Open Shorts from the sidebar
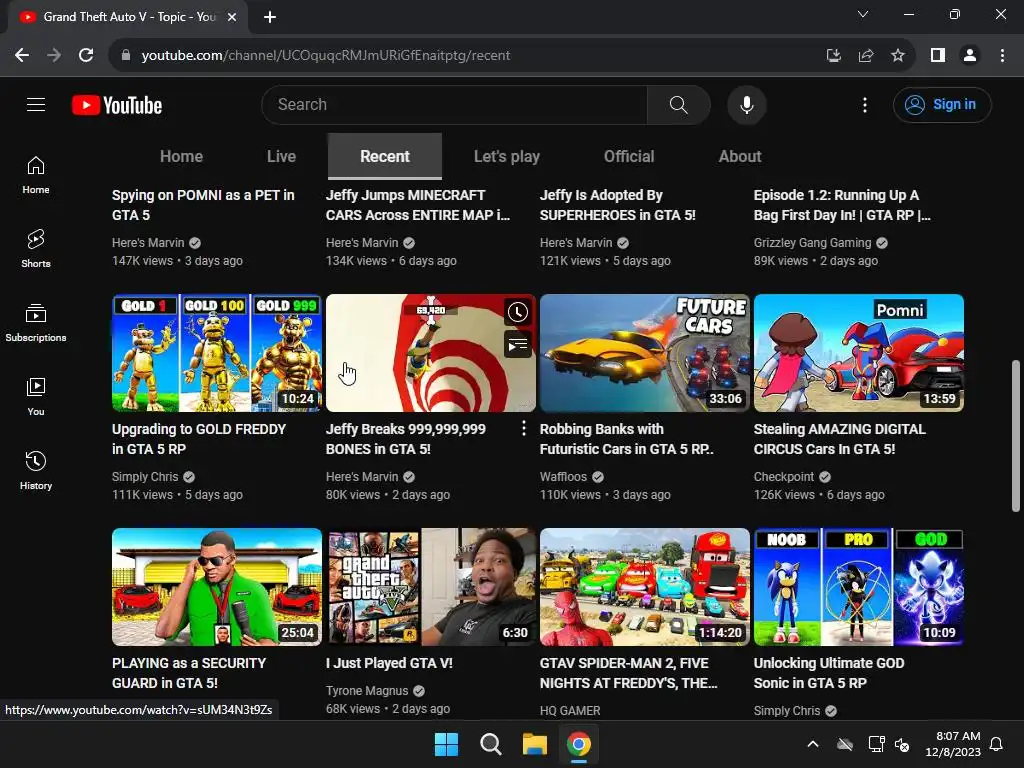 (x=36, y=249)
